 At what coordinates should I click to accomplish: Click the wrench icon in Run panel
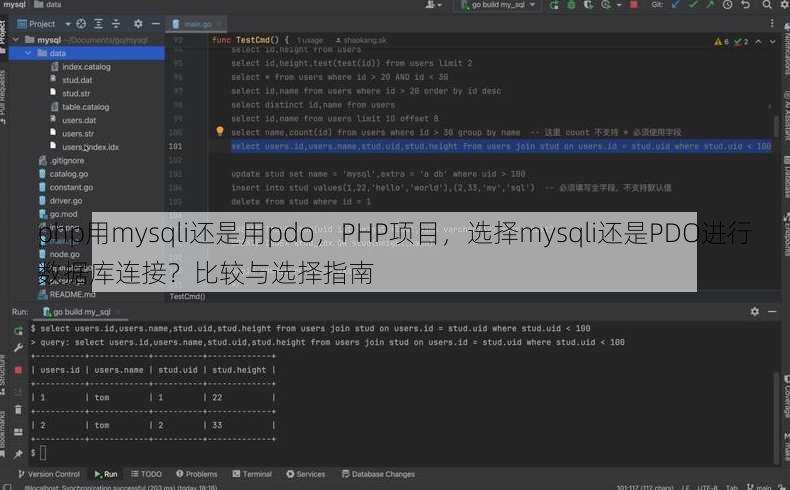pyautogui.click(x=19, y=347)
